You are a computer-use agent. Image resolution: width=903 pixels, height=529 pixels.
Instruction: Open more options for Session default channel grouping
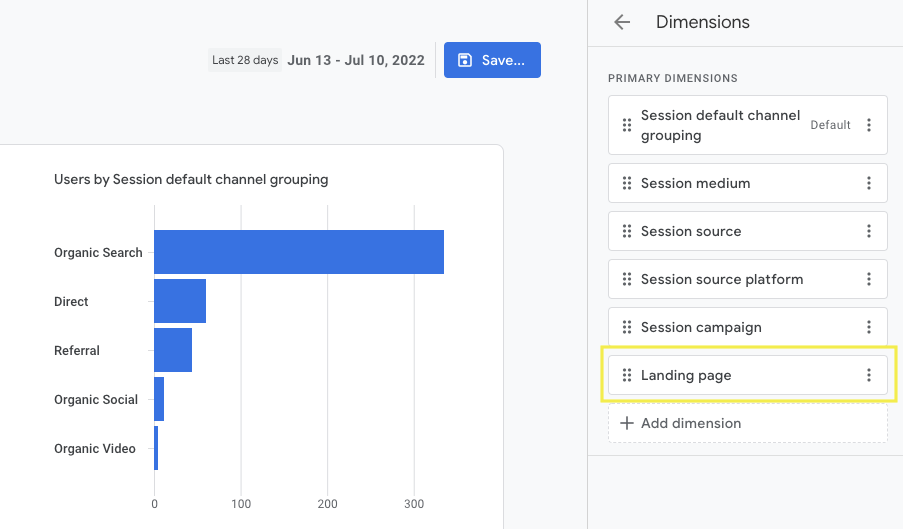868,125
